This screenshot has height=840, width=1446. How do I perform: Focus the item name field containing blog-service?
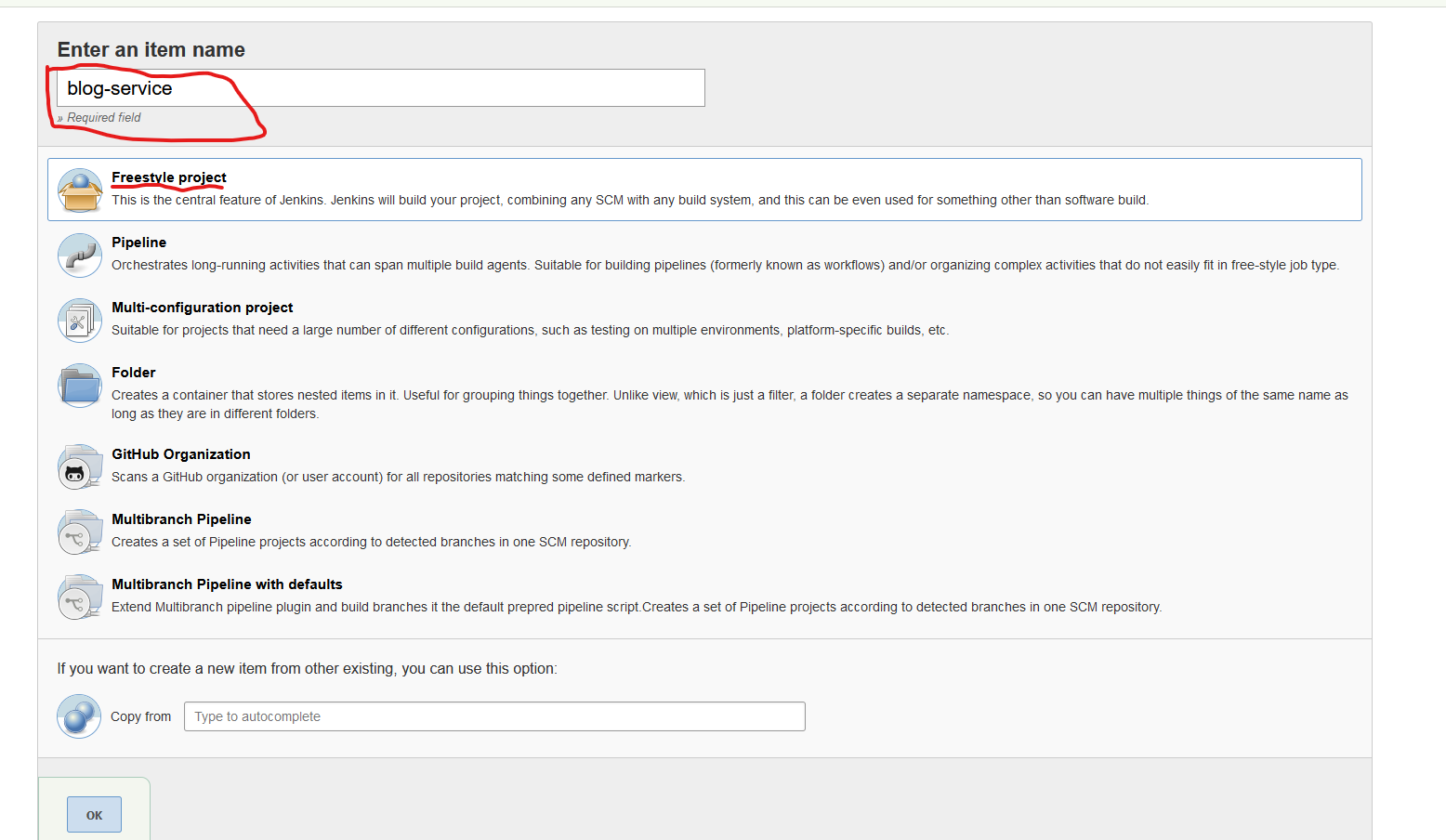click(381, 88)
